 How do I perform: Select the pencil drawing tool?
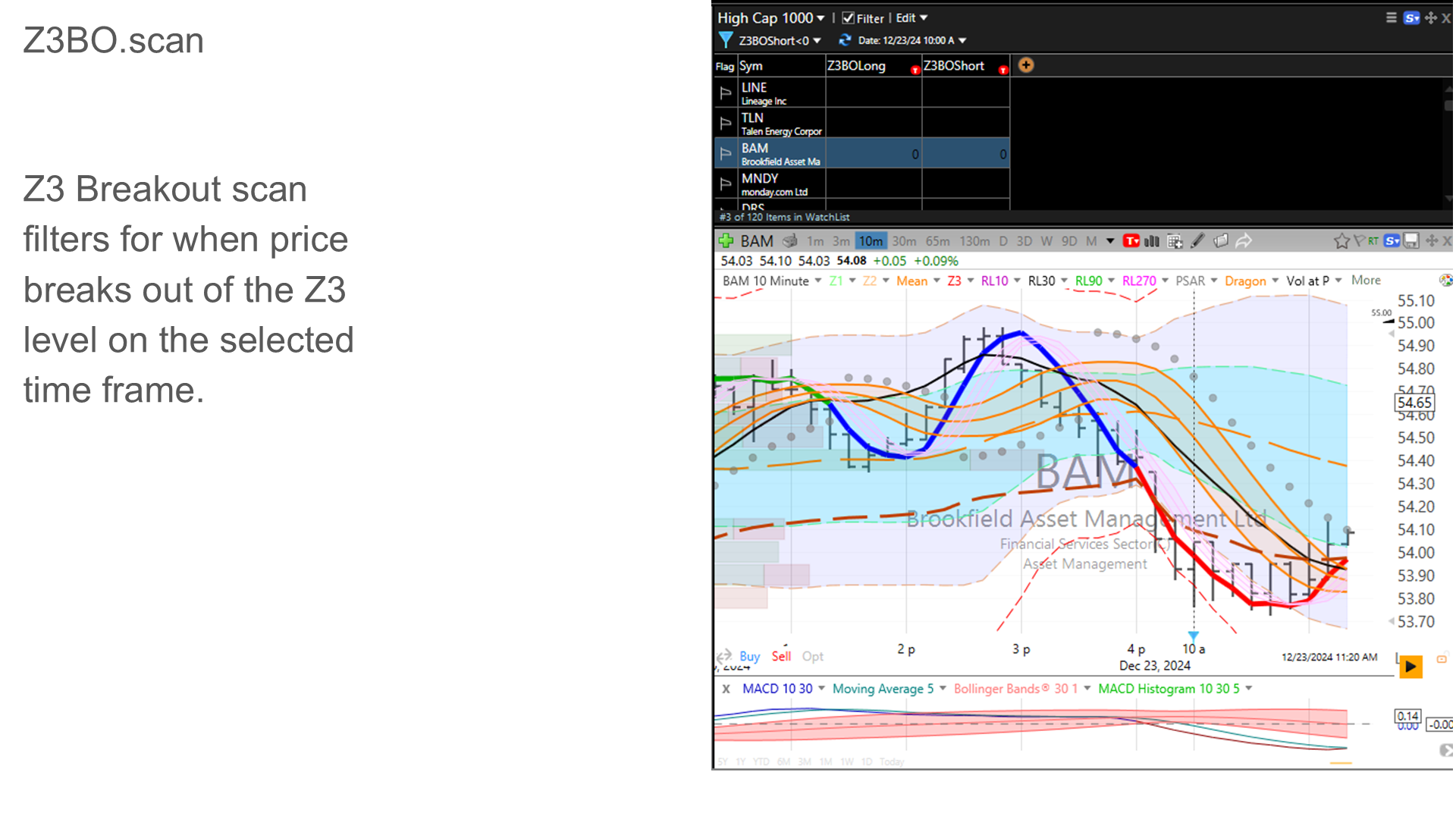pos(1198,241)
